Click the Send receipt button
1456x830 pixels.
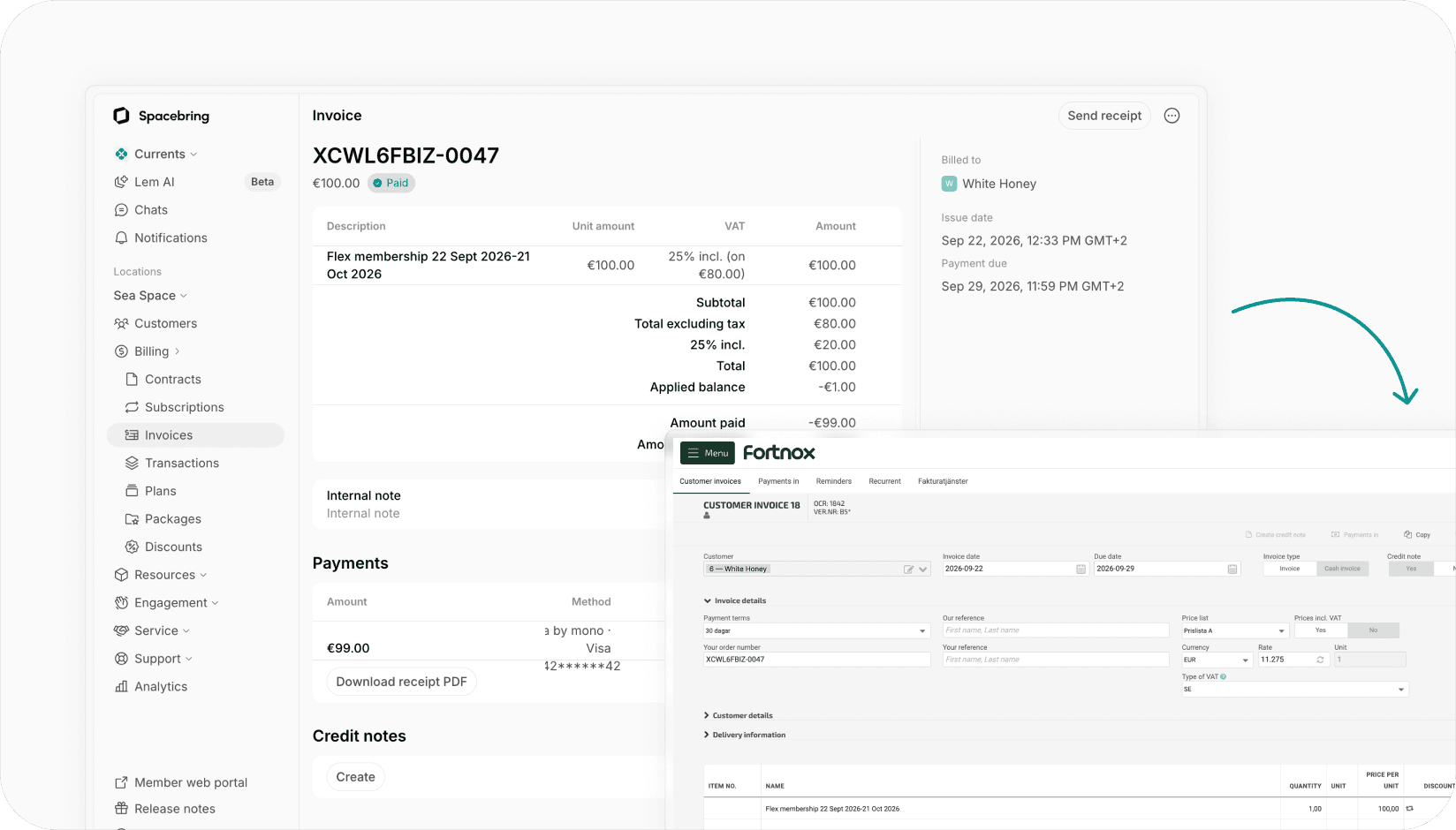click(1104, 116)
